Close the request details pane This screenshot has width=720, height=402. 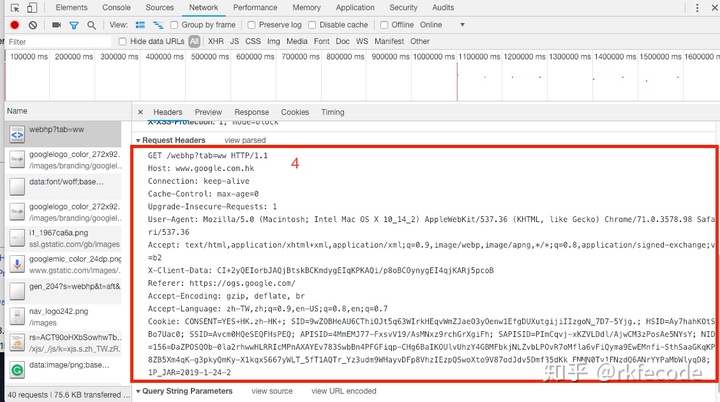click(x=140, y=112)
